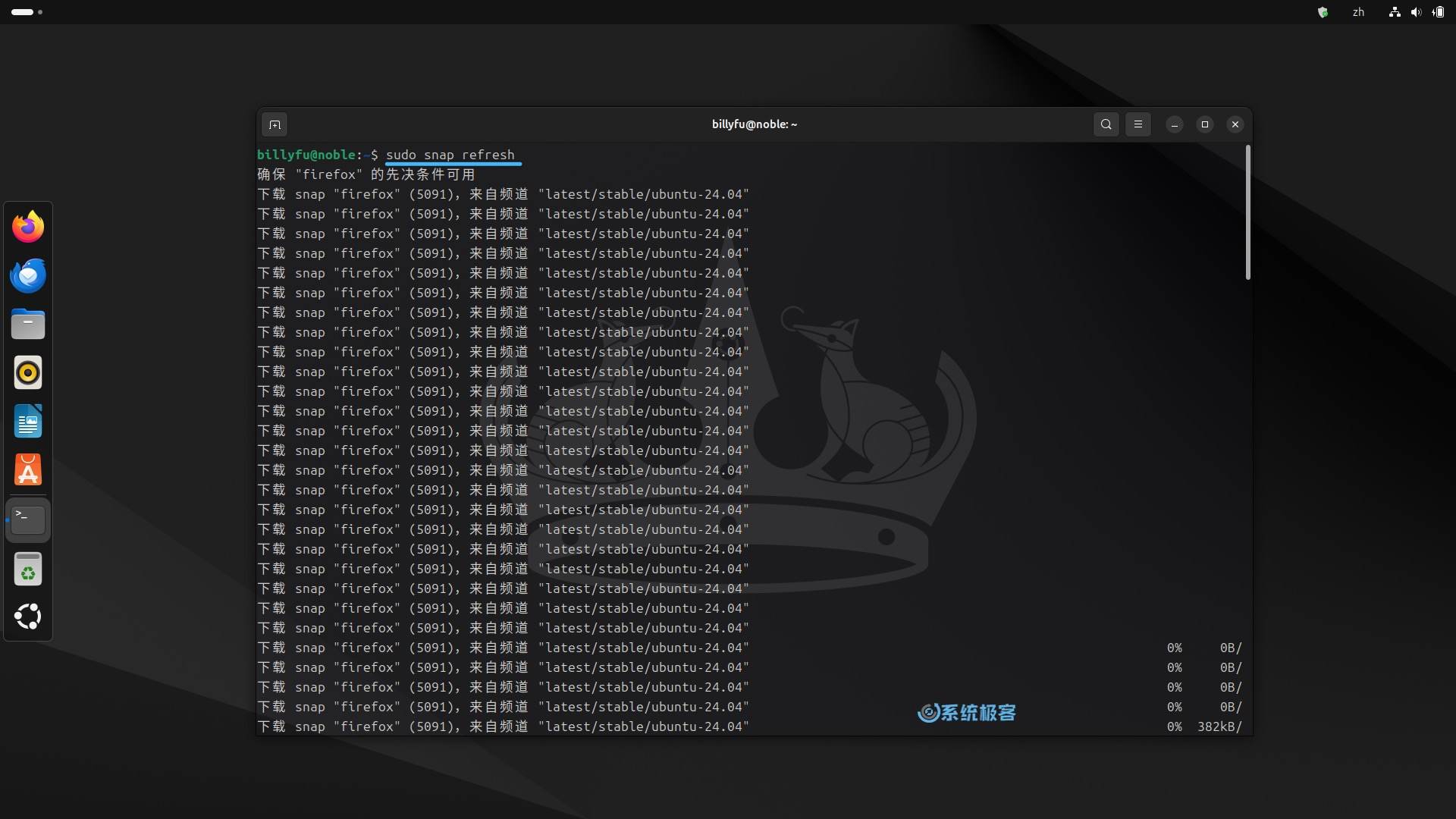Open terminal search

(x=1106, y=124)
